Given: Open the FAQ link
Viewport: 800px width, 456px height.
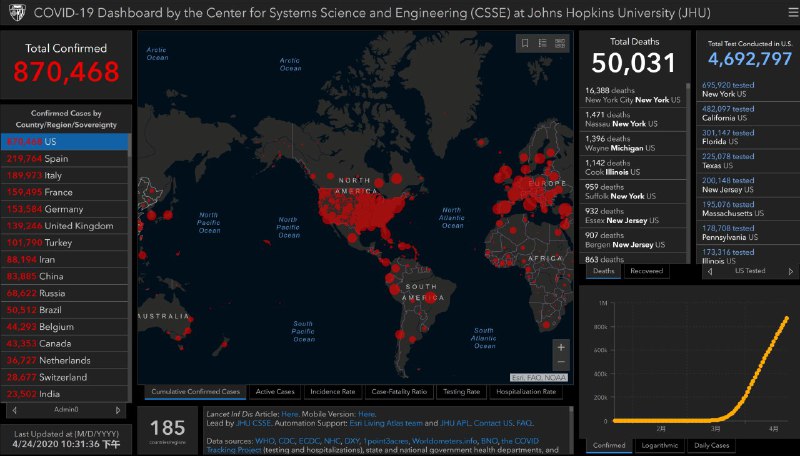Looking at the screenshot, I should pos(524,423).
